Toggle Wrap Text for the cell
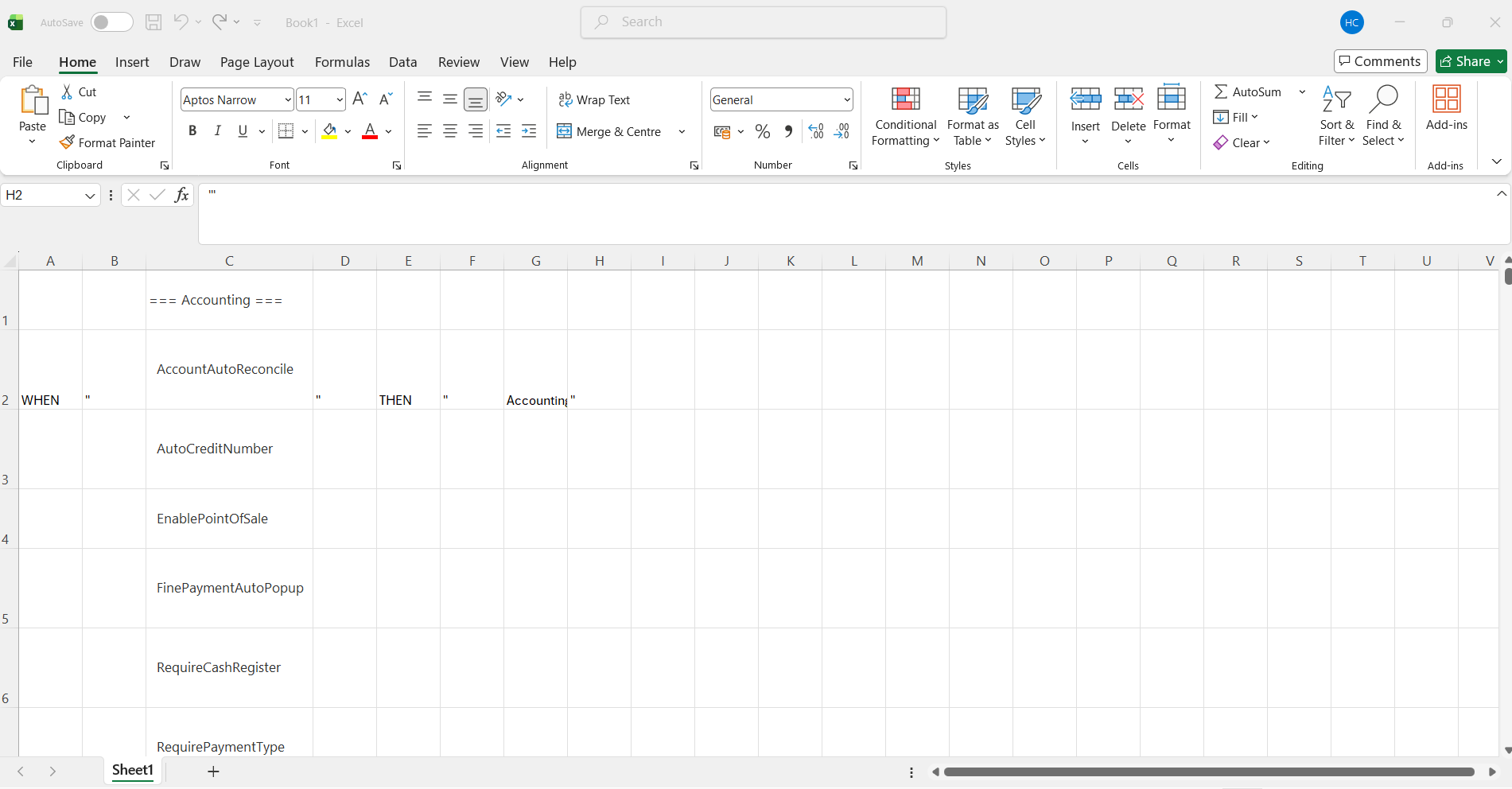 (594, 99)
